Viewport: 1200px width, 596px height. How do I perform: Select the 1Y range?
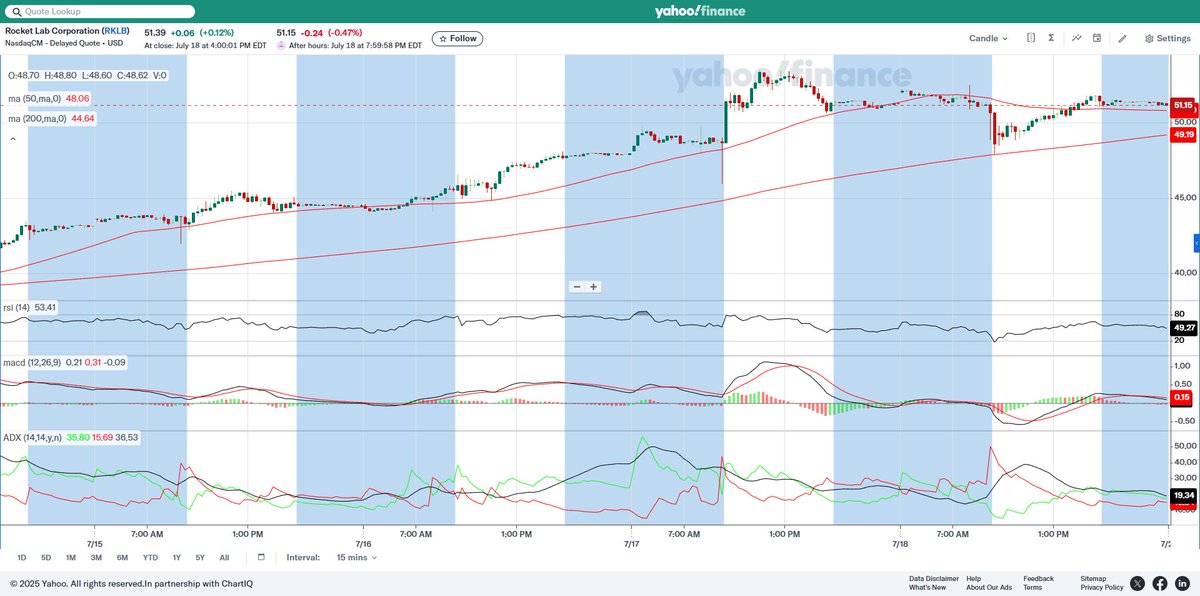[x=176, y=557]
